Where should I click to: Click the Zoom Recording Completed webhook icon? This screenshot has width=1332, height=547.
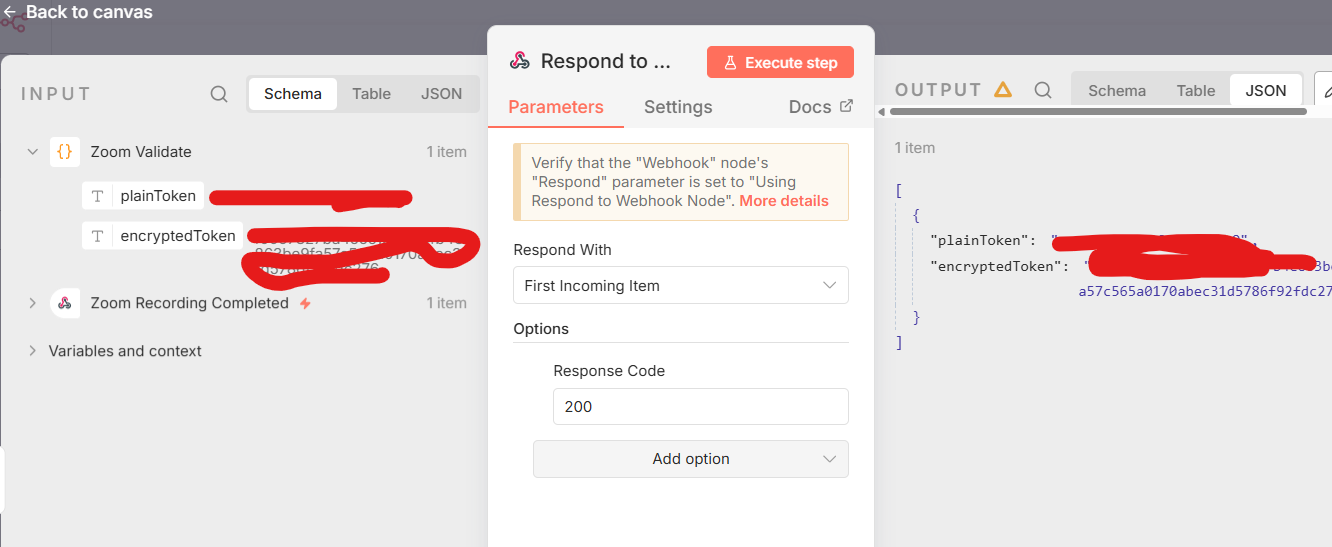[x=65, y=303]
